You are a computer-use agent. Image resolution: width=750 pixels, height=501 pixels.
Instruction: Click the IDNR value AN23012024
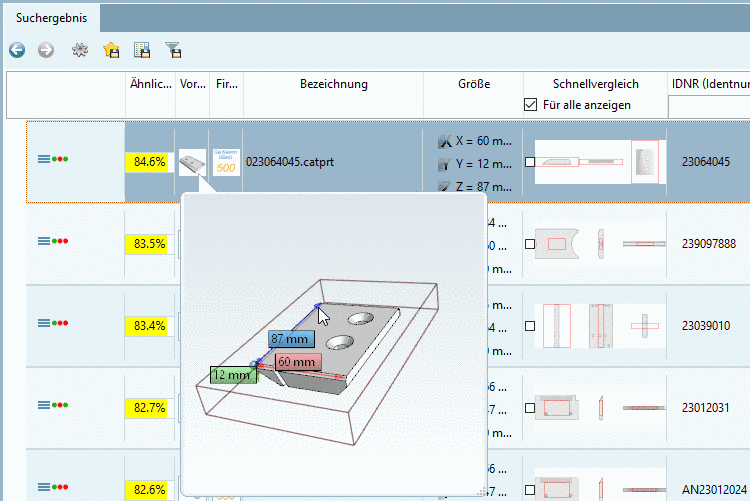(714, 490)
